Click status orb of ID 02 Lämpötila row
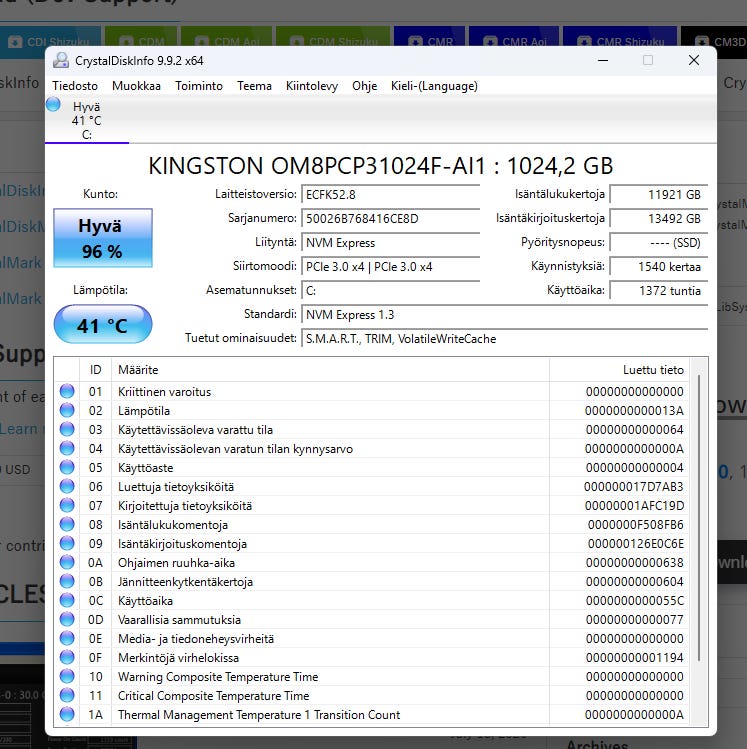 pos(67,410)
